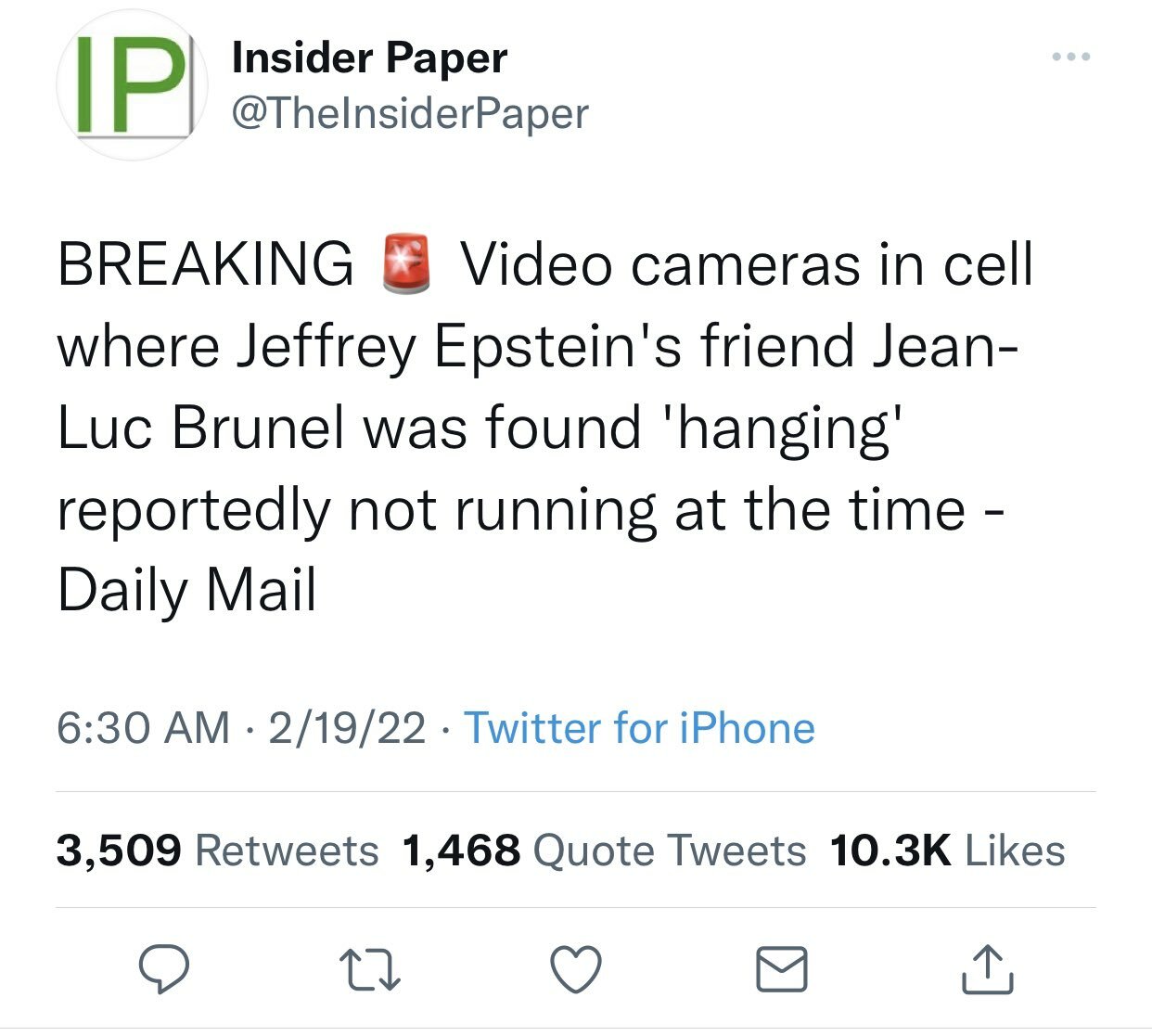View the 3,509 Retweets list

(x=217, y=851)
